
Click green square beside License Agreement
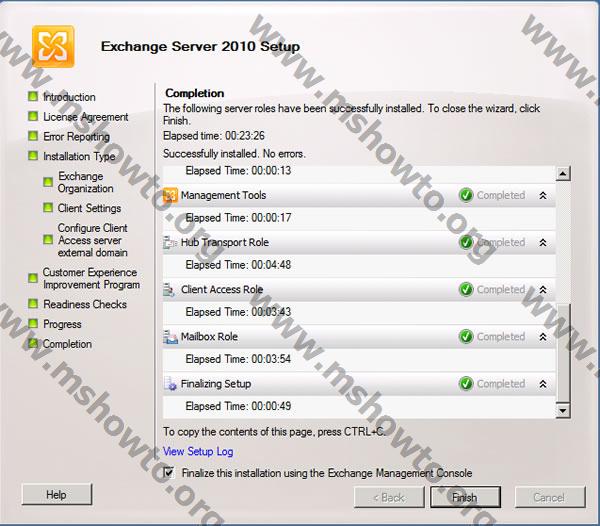[x=33, y=116]
